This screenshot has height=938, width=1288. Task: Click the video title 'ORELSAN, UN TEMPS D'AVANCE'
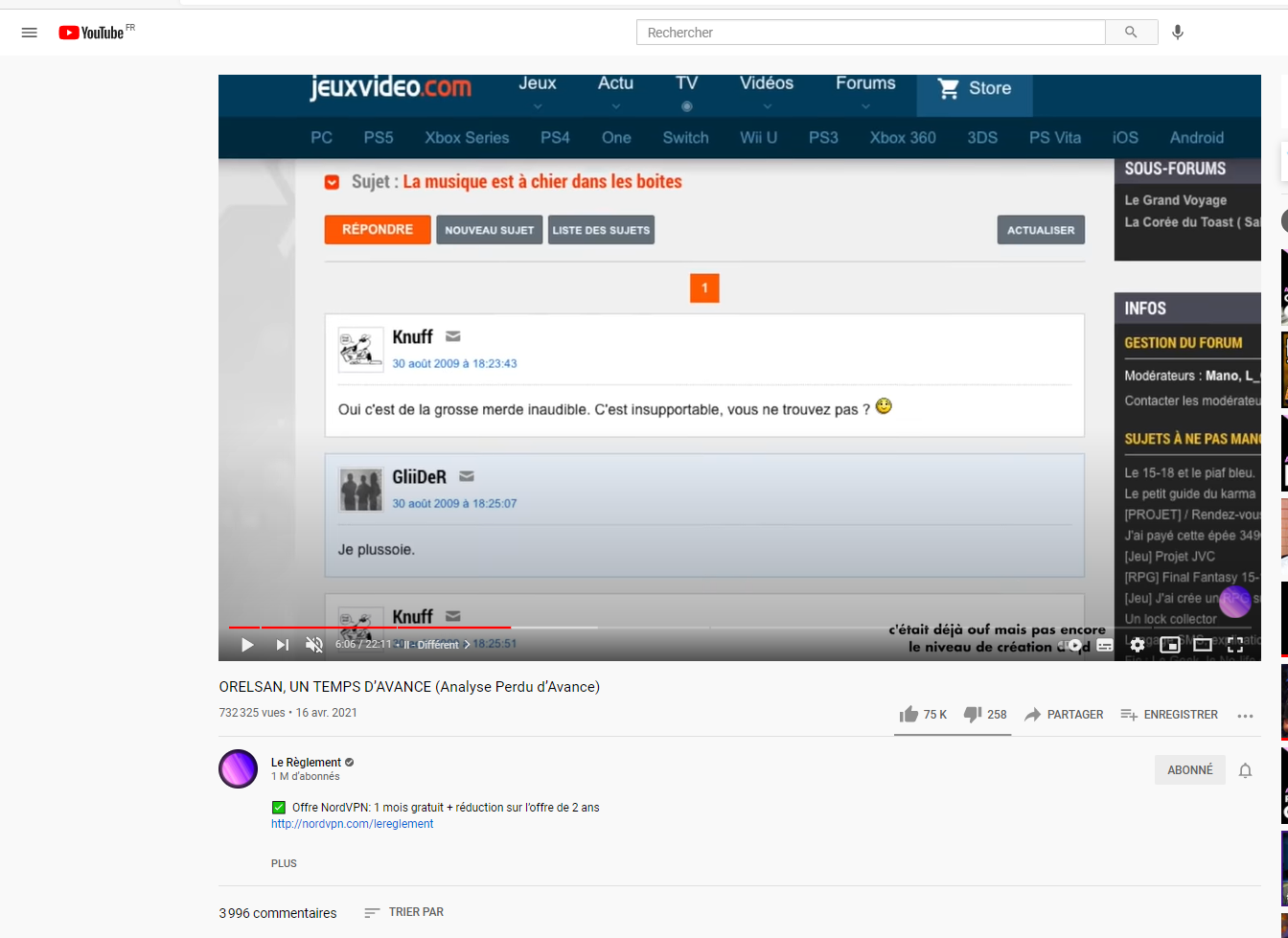409,687
